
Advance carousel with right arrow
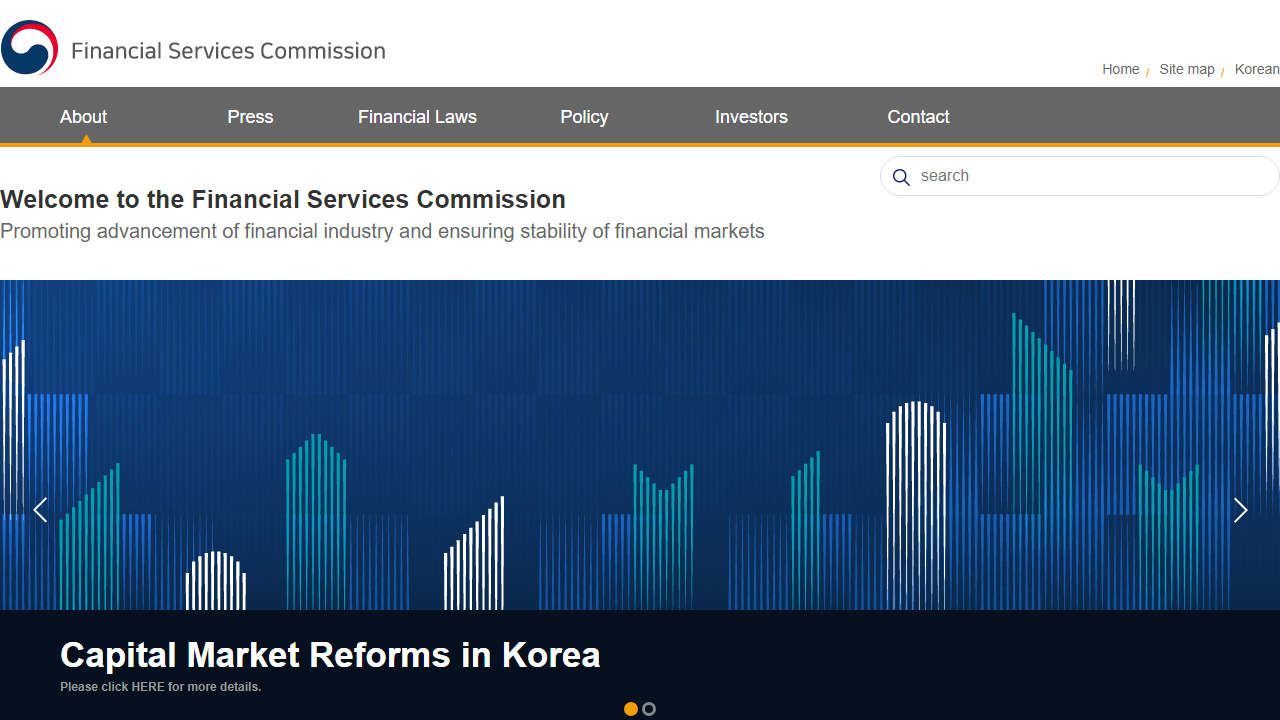[x=1240, y=510]
